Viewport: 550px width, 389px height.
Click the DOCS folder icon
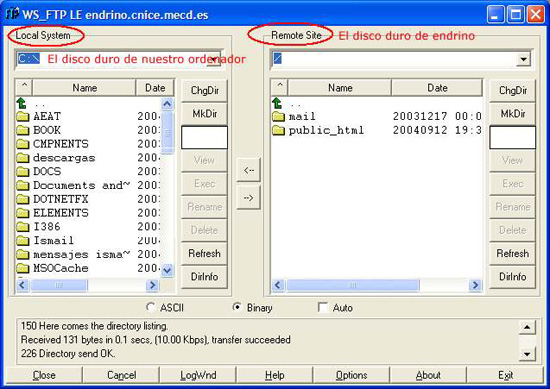pos(22,172)
